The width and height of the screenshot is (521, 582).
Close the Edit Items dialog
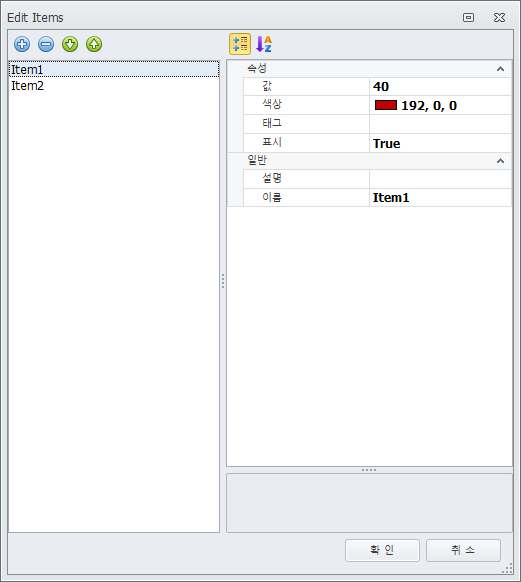pyautogui.click(x=499, y=17)
